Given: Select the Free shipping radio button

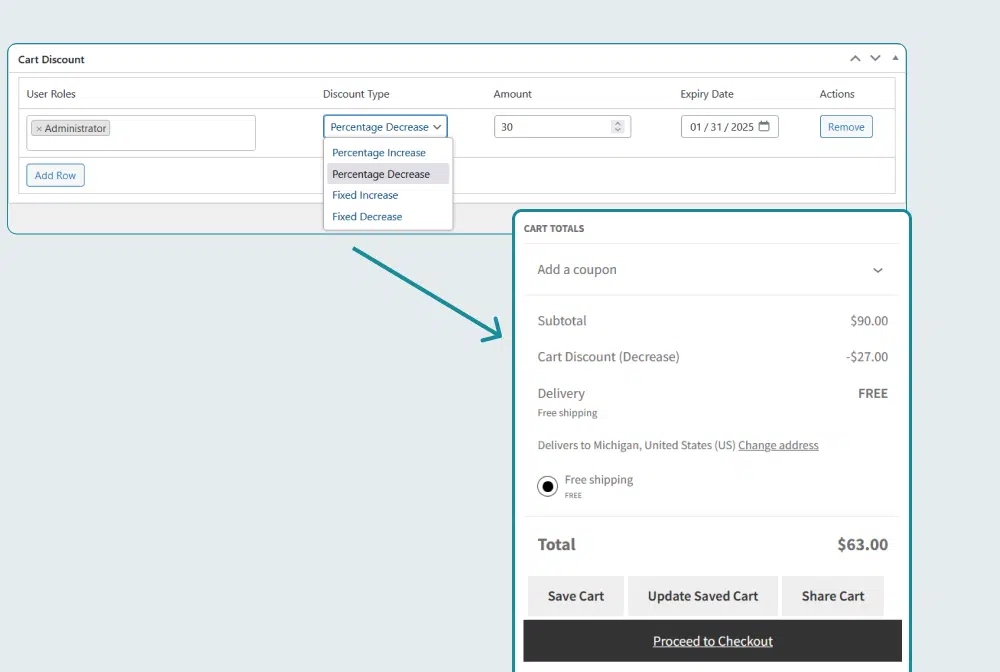Looking at the screenshot, I should [x=548, y=487].
